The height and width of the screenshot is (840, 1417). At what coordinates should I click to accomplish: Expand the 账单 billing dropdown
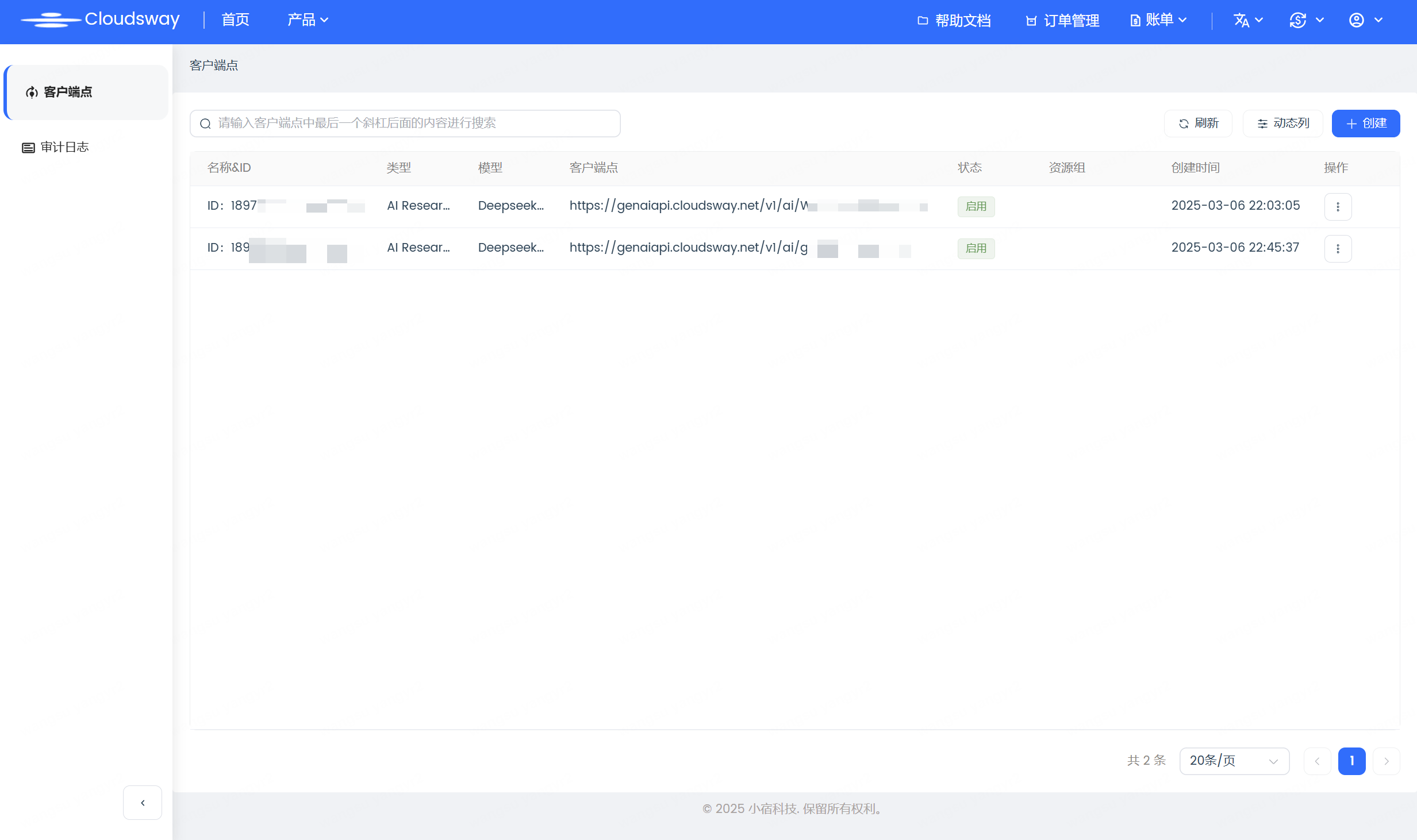click(1158, 21)
